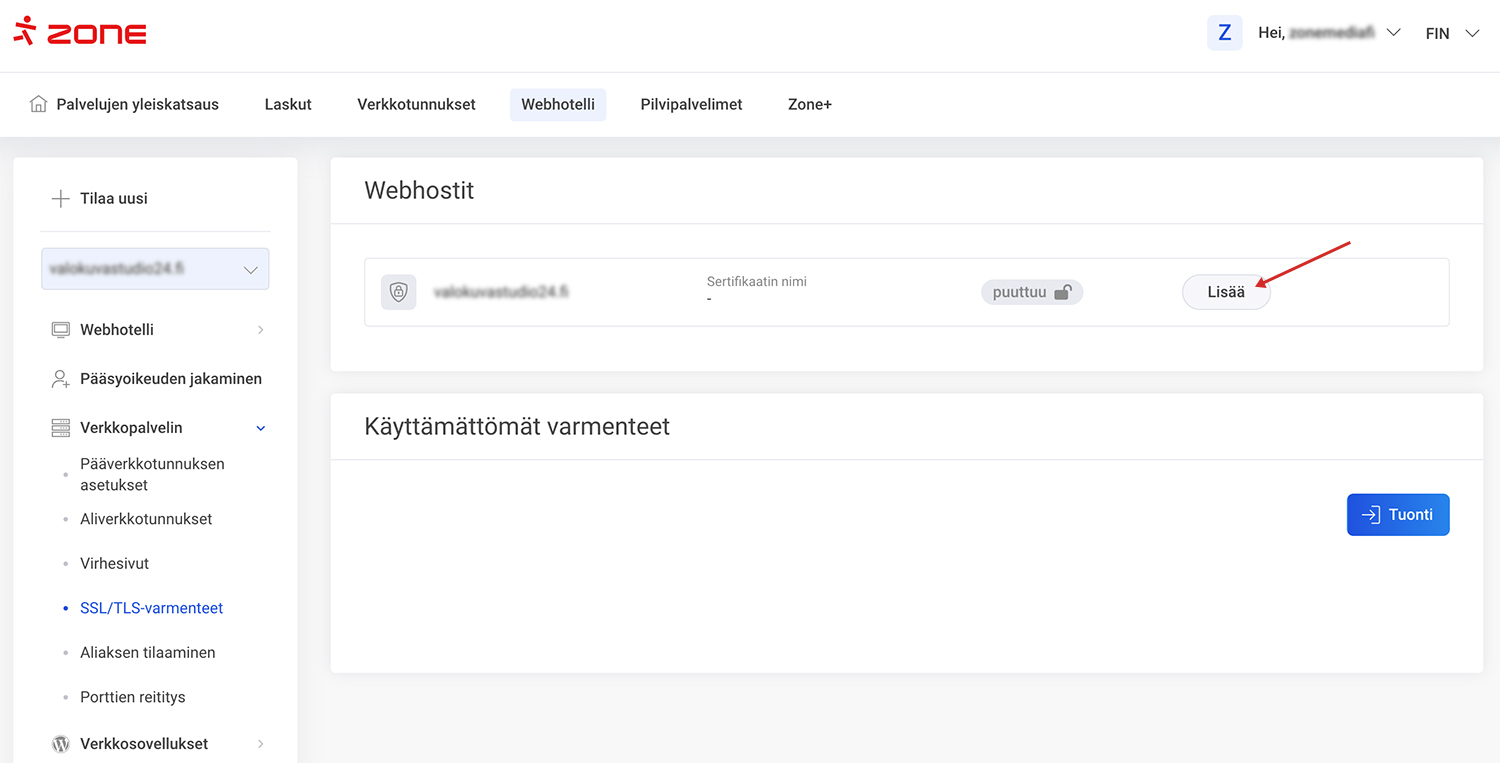The height and width of the screenshot is (763, 1500).
Task: Click the user avatar Z icon
Action: pyautogui.click(x=1224, y=33)
